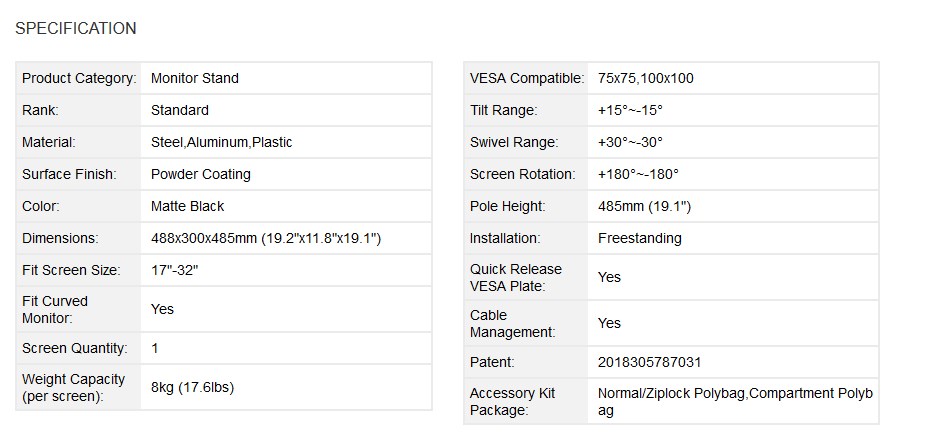Select the Accessory Kit Package polybag value

coord(735,402)
